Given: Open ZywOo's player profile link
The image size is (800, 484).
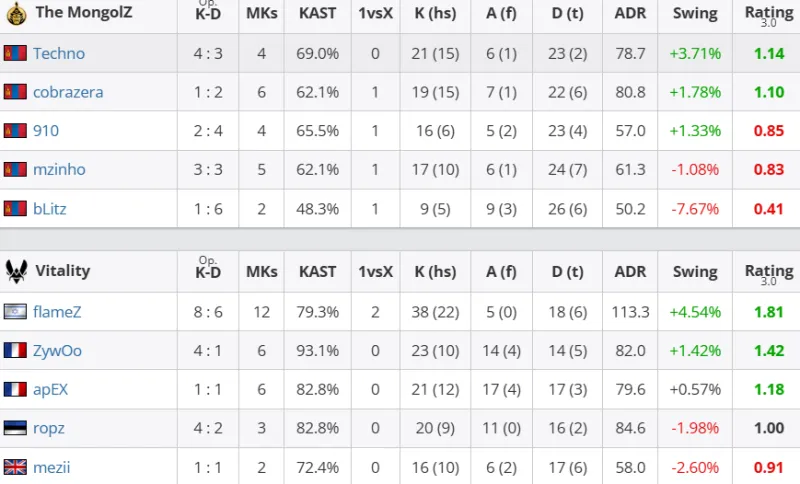Looking at the screenshot, I should [58, 350].
